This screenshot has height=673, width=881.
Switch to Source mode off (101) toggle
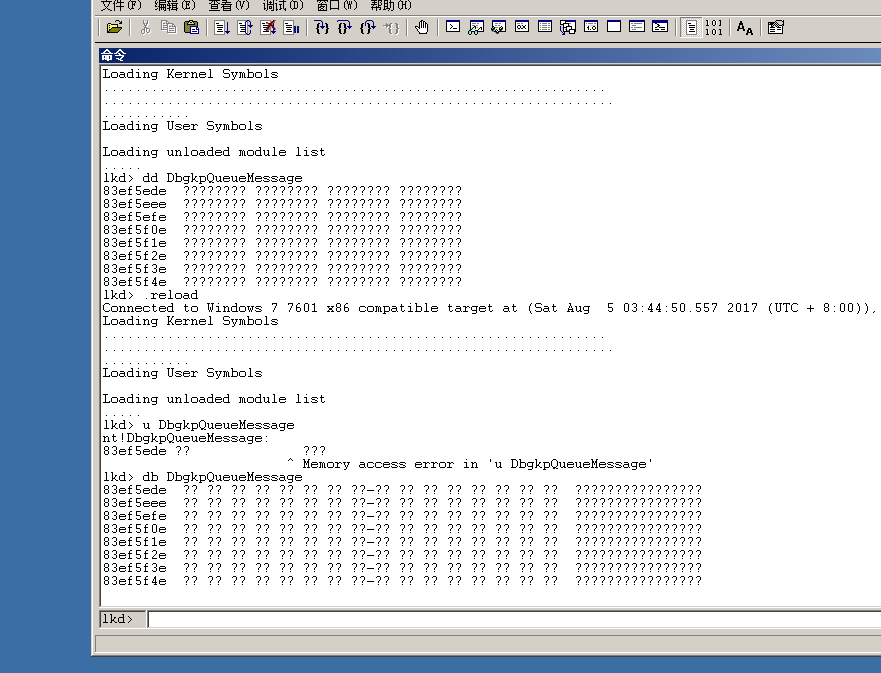tap(714, 27)
